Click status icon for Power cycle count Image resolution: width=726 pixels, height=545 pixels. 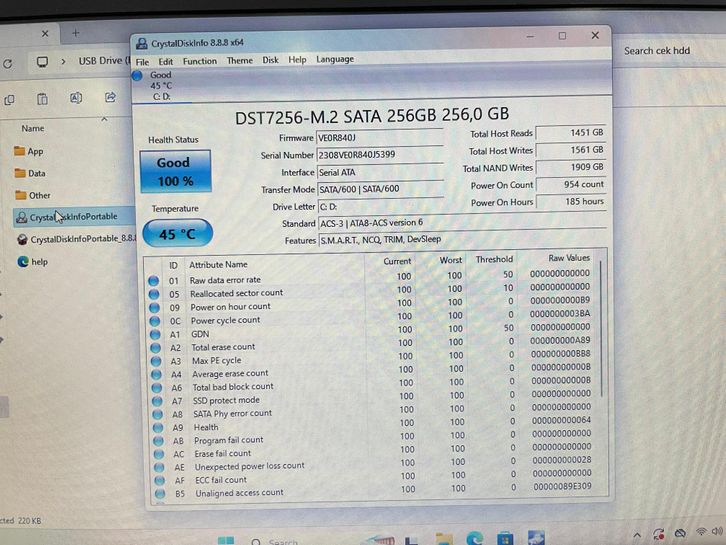coord(155,321)
